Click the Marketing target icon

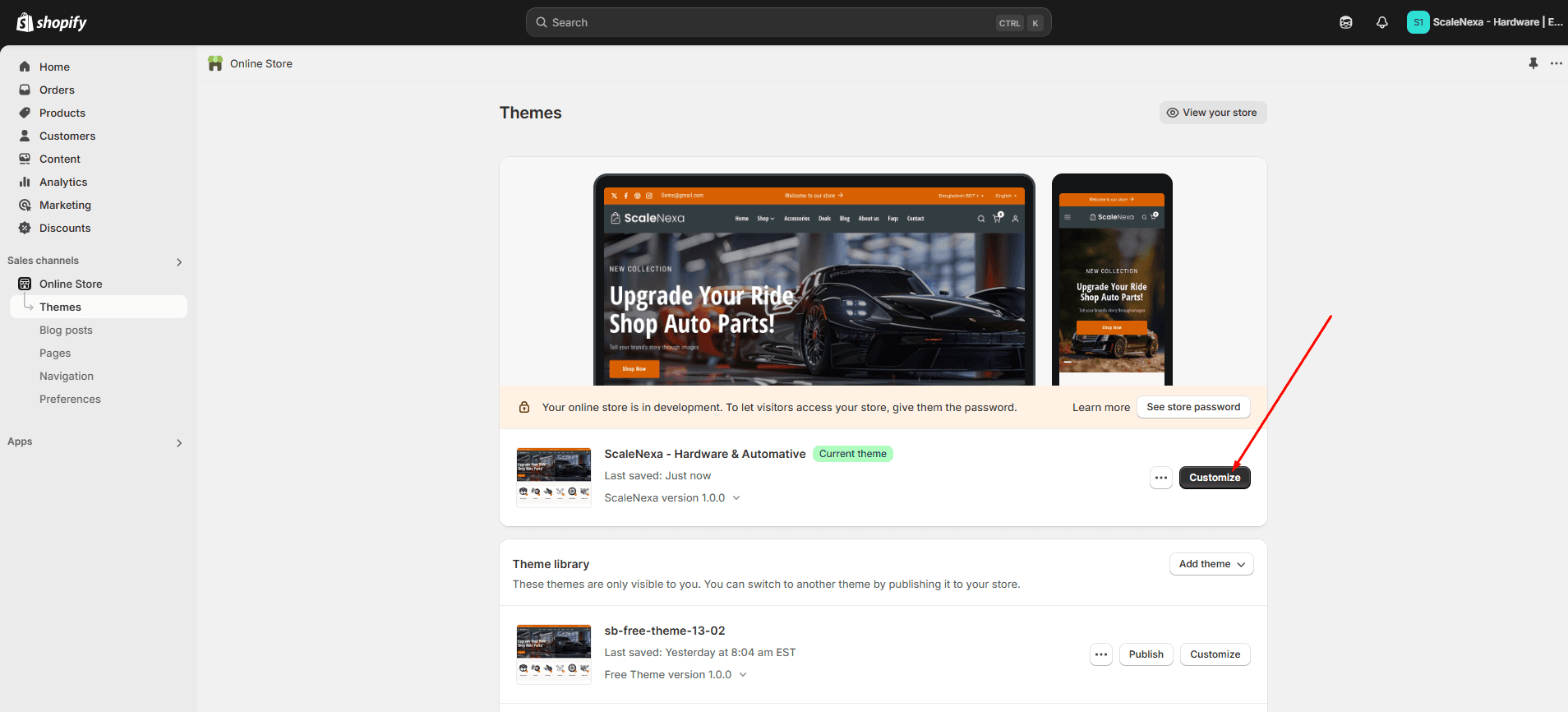[25, 205]
